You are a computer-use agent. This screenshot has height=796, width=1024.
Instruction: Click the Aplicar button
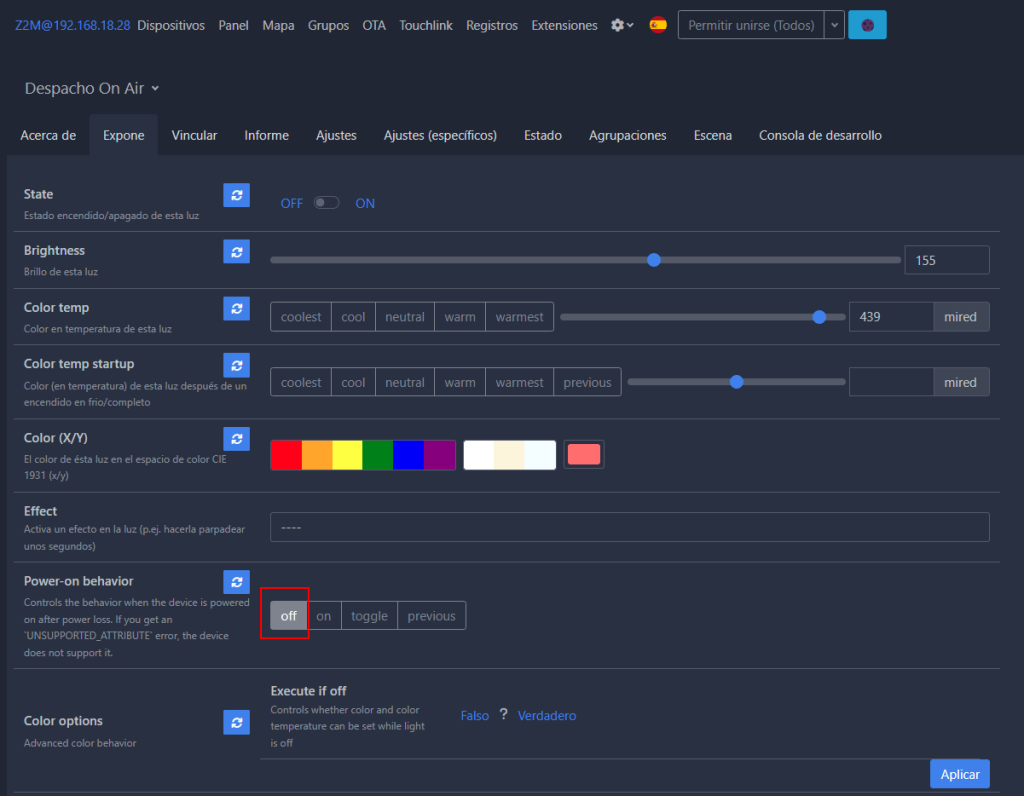tap(959, 775)
